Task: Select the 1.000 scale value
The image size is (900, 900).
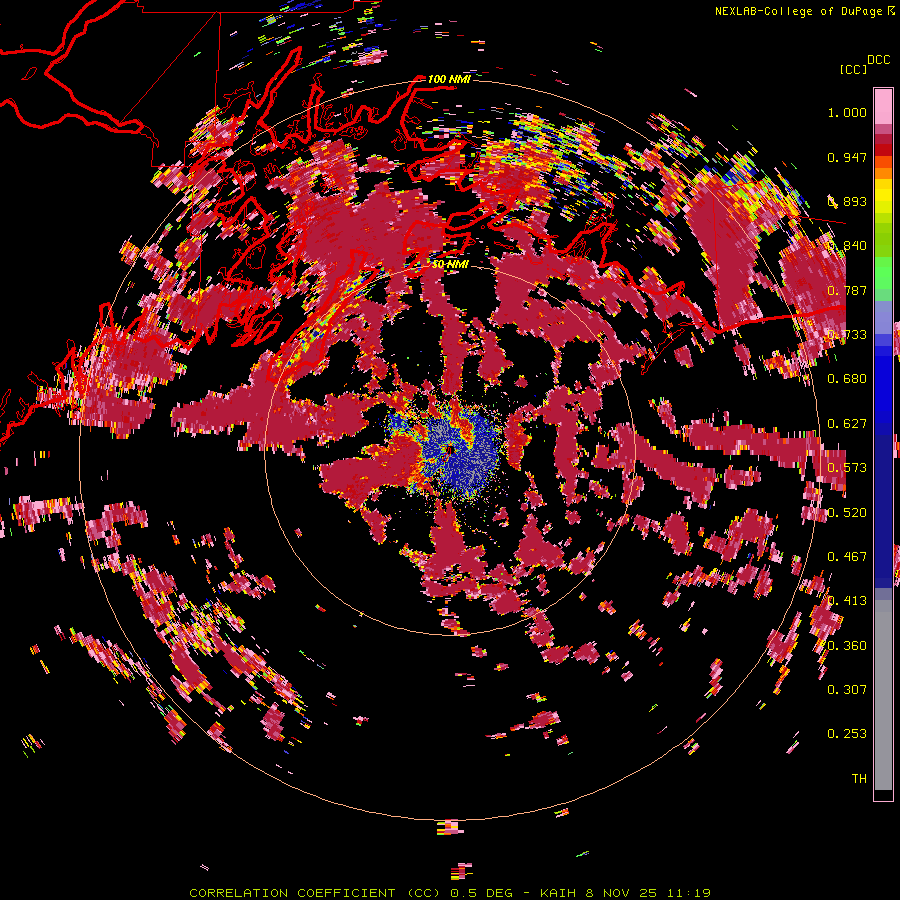Action: (847, 112)
